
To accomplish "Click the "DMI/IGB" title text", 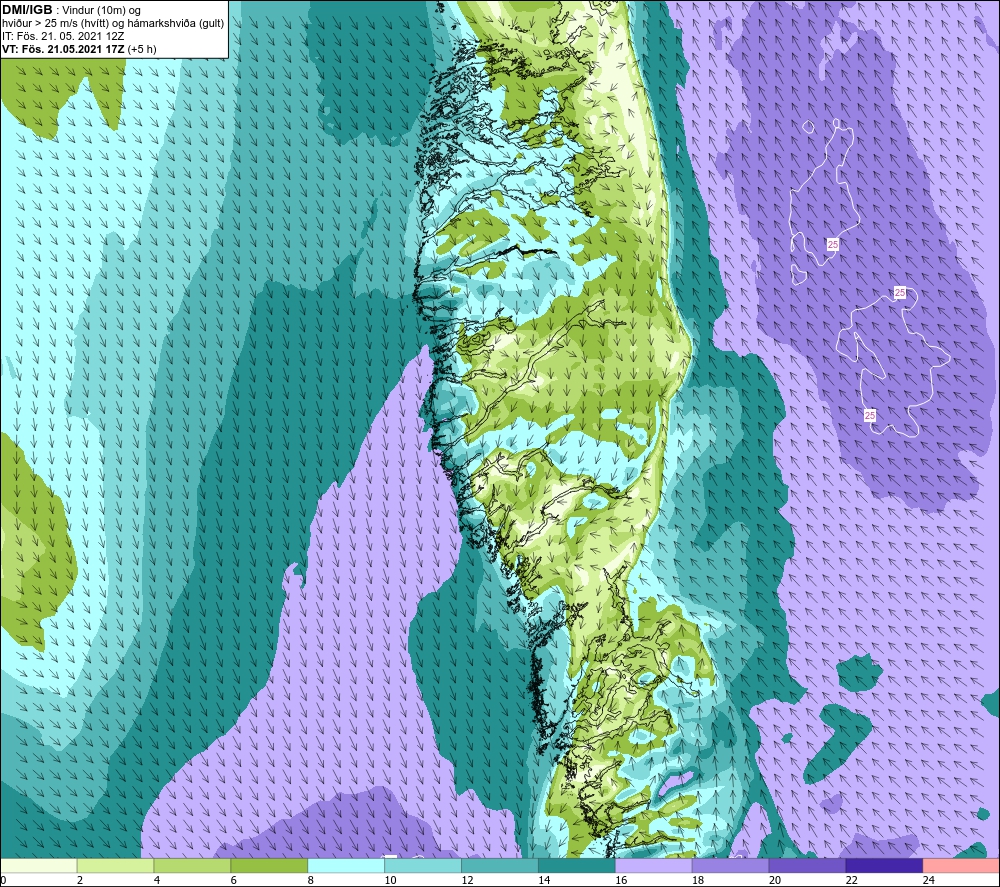I will 27,10.
